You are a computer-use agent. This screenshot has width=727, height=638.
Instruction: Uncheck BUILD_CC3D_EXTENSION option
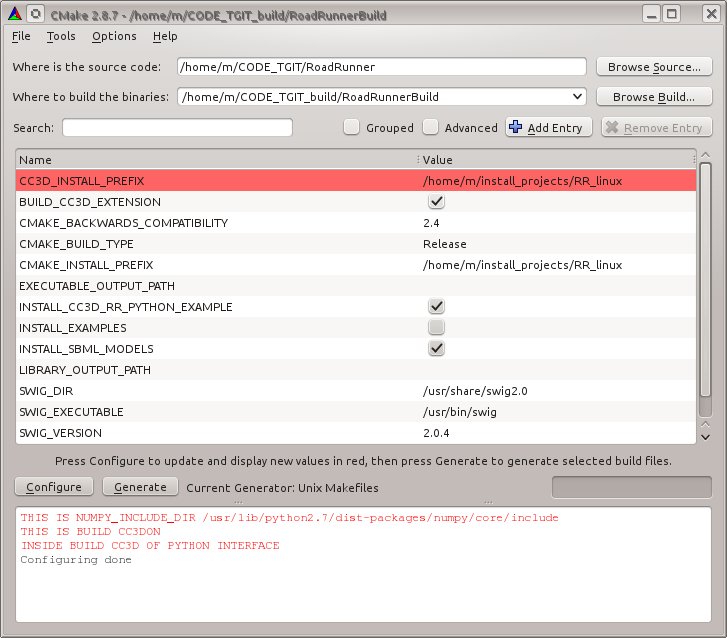tap(436, 202)
